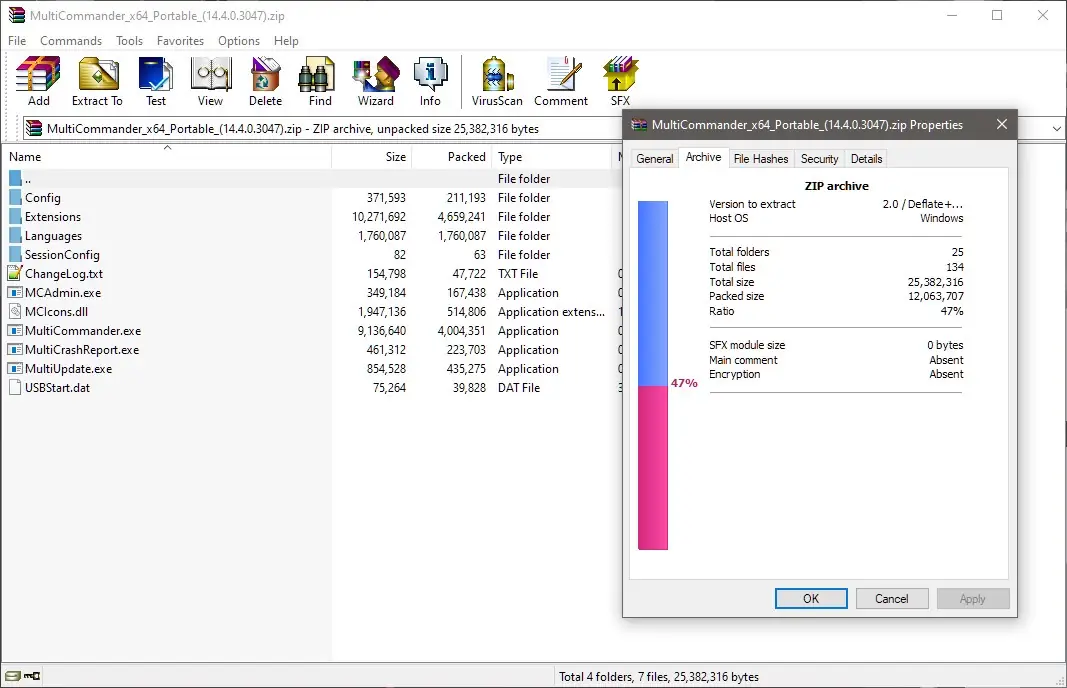Open the Tools menu
The height and width of the screenshot is (688, 1067).
coord(129,41)
